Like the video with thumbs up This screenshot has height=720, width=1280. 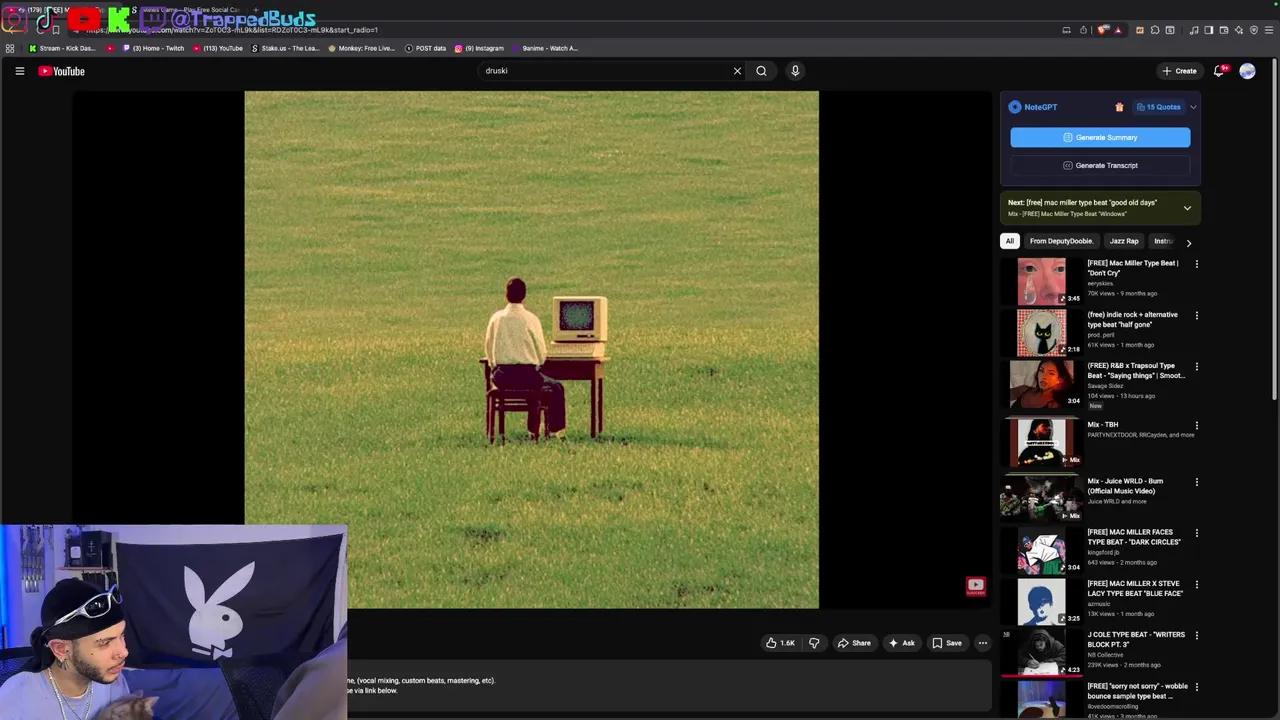(x=780, y=643)
